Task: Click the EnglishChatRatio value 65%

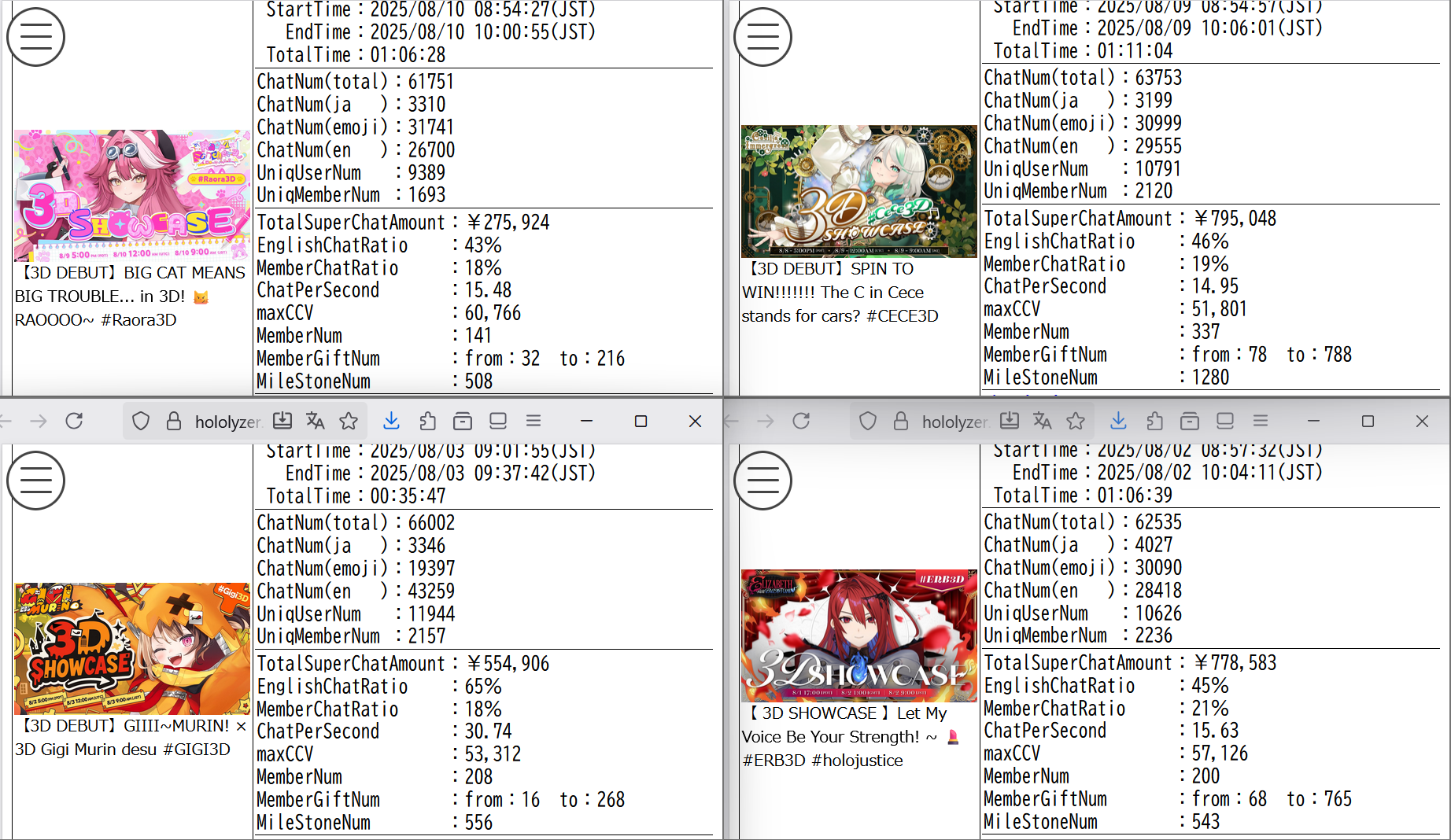Action: (483, 687)
